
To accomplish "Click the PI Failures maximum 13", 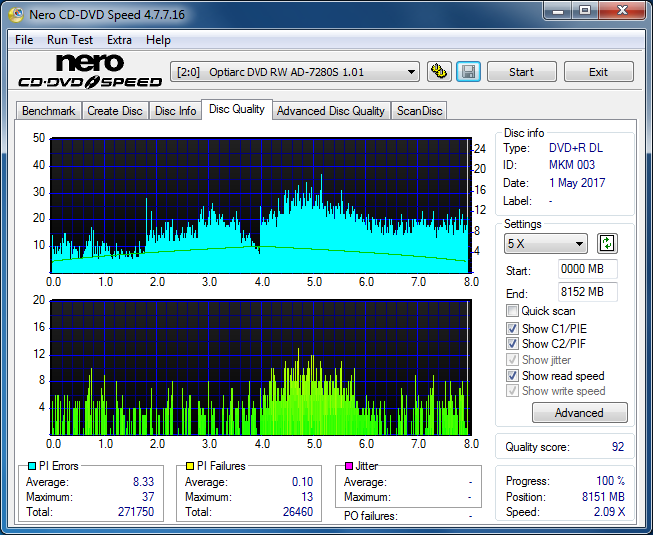I will click(x=307, y=497).
